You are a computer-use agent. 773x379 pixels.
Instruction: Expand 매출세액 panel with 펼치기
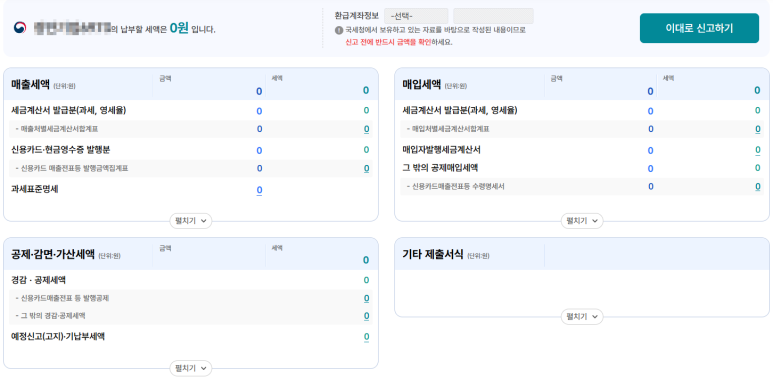(x=191, y=221)
